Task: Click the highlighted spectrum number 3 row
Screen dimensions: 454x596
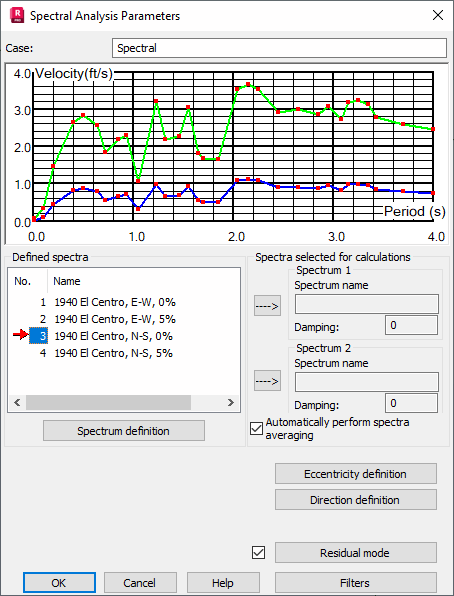Action: 39,336
